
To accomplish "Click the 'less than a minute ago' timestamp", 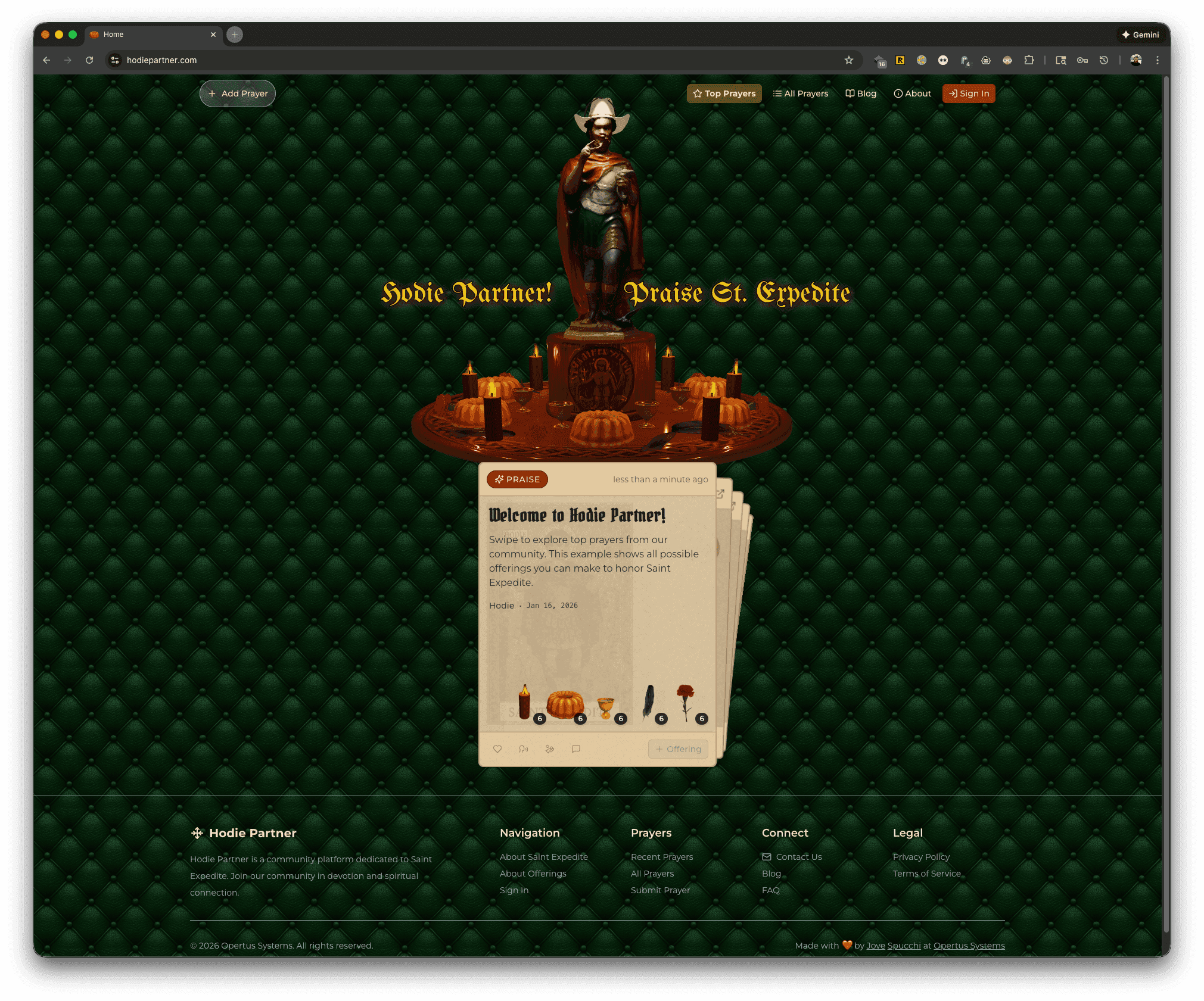I will tap(661, 479).
